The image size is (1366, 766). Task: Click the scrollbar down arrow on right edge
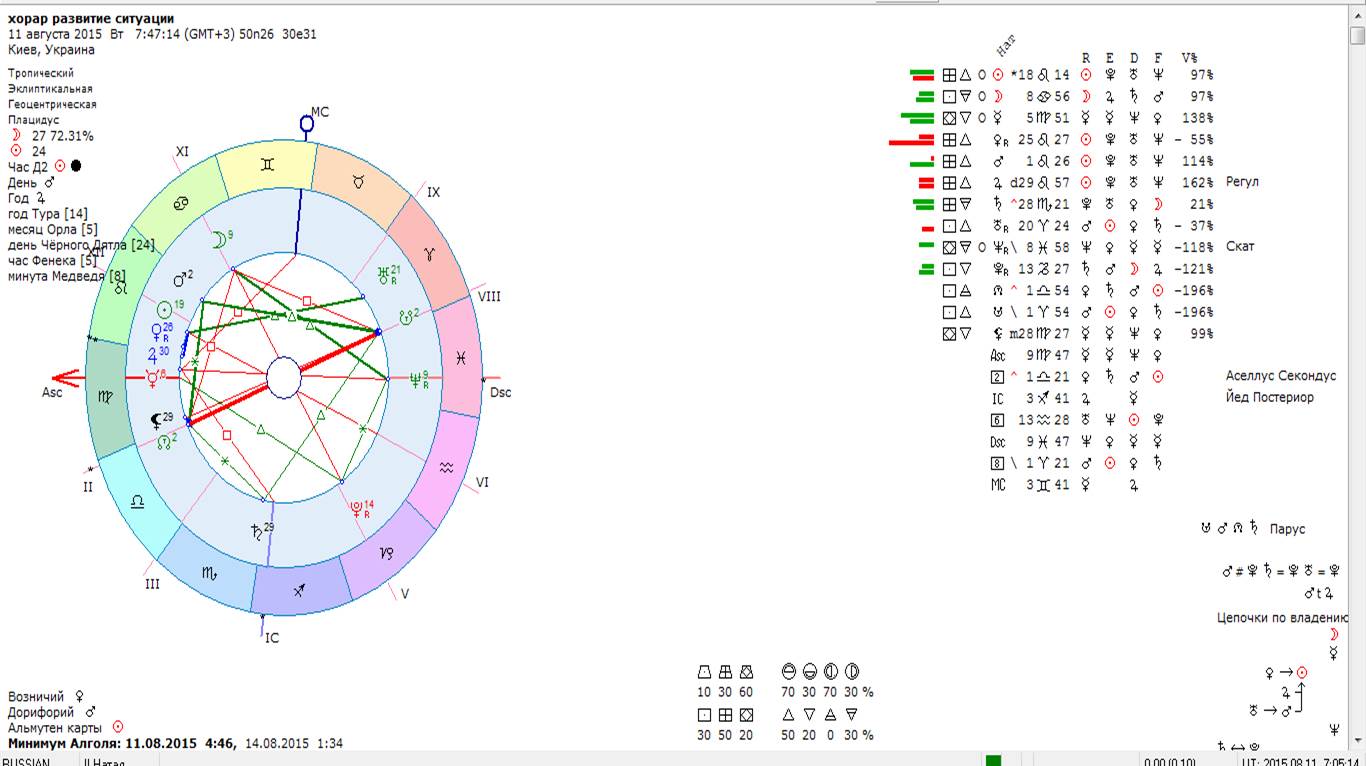tap(1357, 740)
